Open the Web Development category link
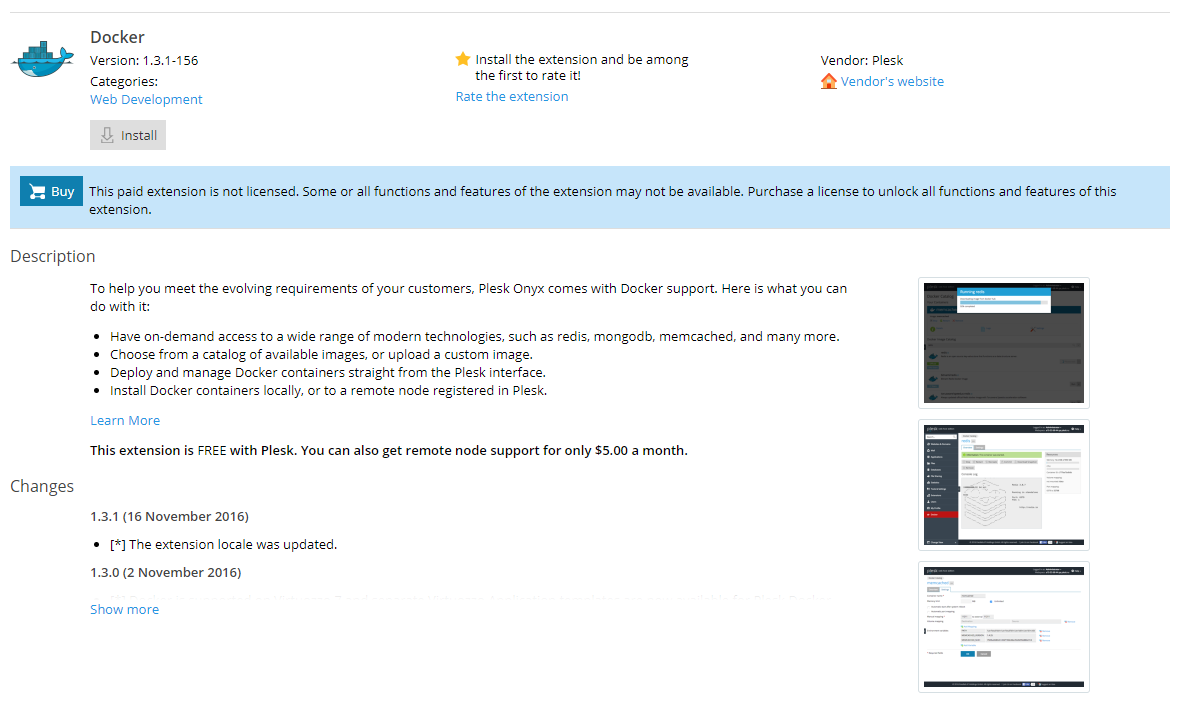 146,100
